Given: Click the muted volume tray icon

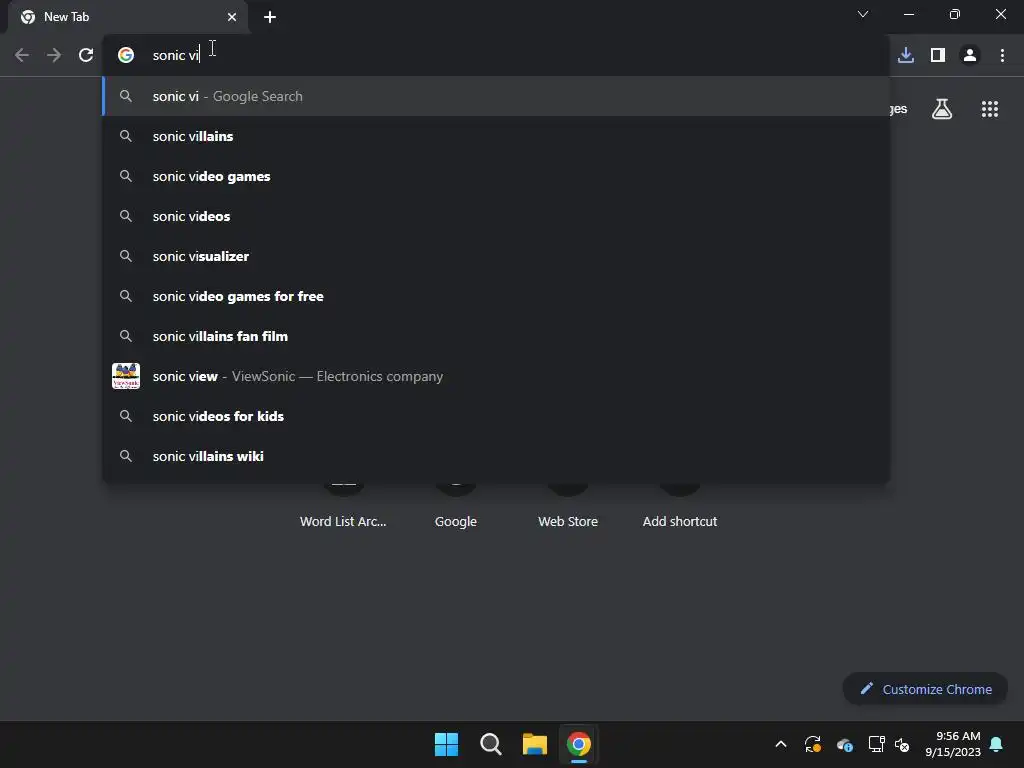Looking at the screenshot, I should [x=902, y=744].
